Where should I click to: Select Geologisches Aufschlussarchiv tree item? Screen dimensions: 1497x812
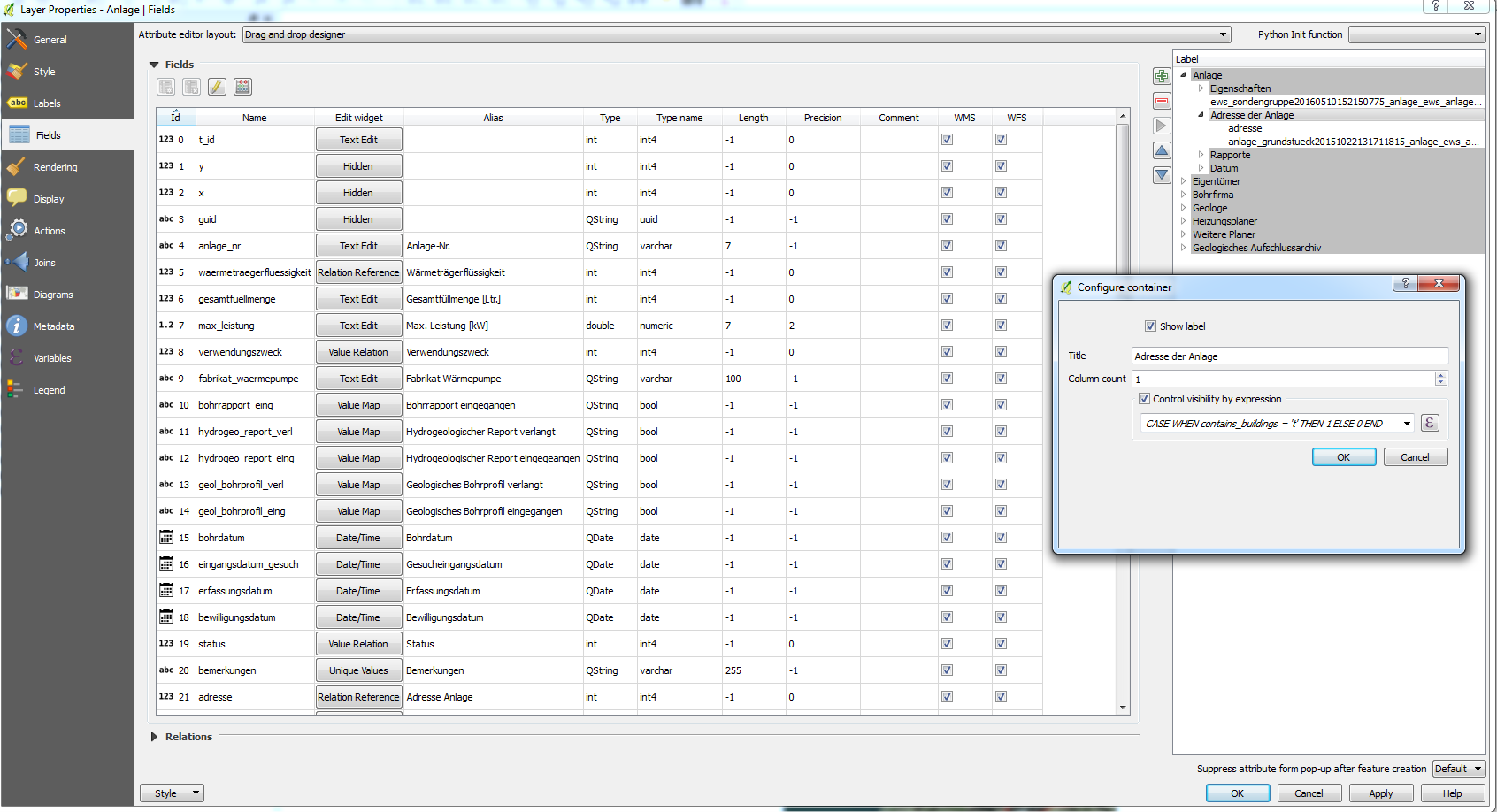(x=1256, y=248)
